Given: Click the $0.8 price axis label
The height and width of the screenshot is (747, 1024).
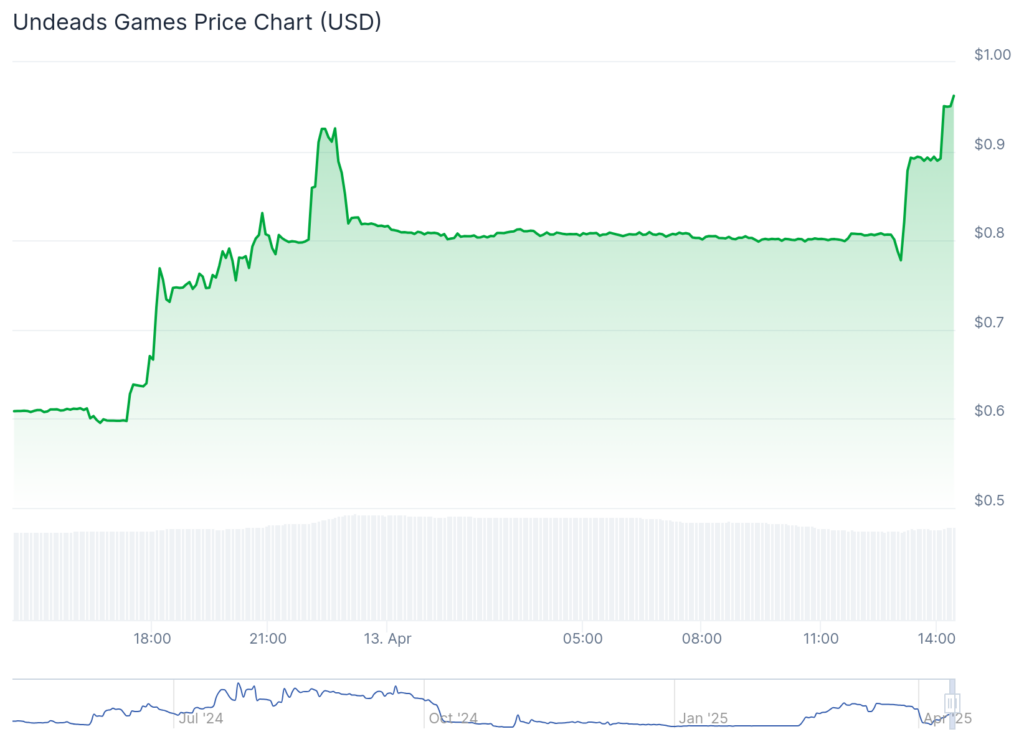Looking at the screenshot, I should click(x=988, y=233).
